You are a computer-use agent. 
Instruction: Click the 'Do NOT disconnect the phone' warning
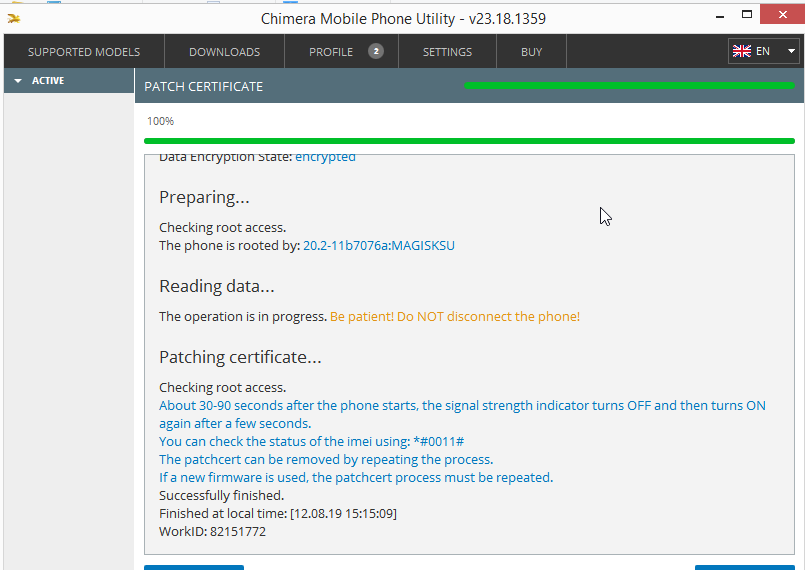[455, 316]
